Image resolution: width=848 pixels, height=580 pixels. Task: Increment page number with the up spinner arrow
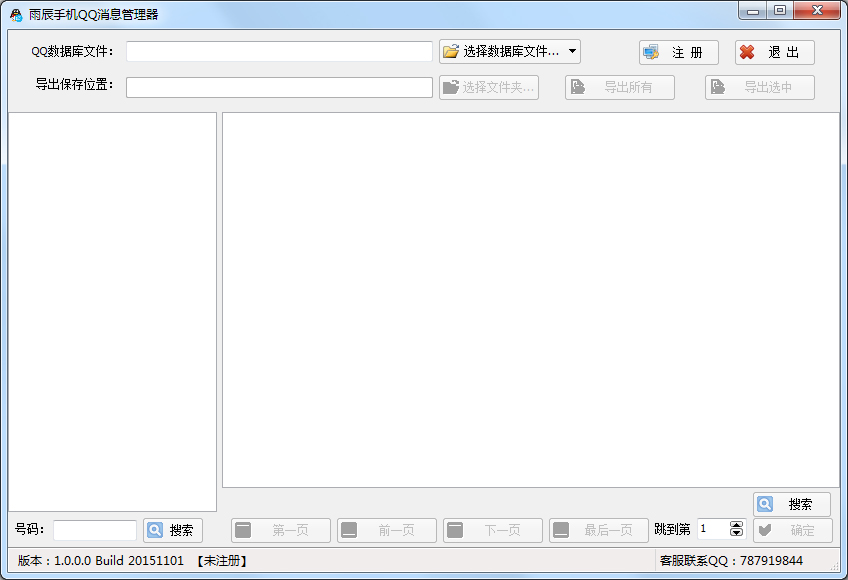(735, 525)
